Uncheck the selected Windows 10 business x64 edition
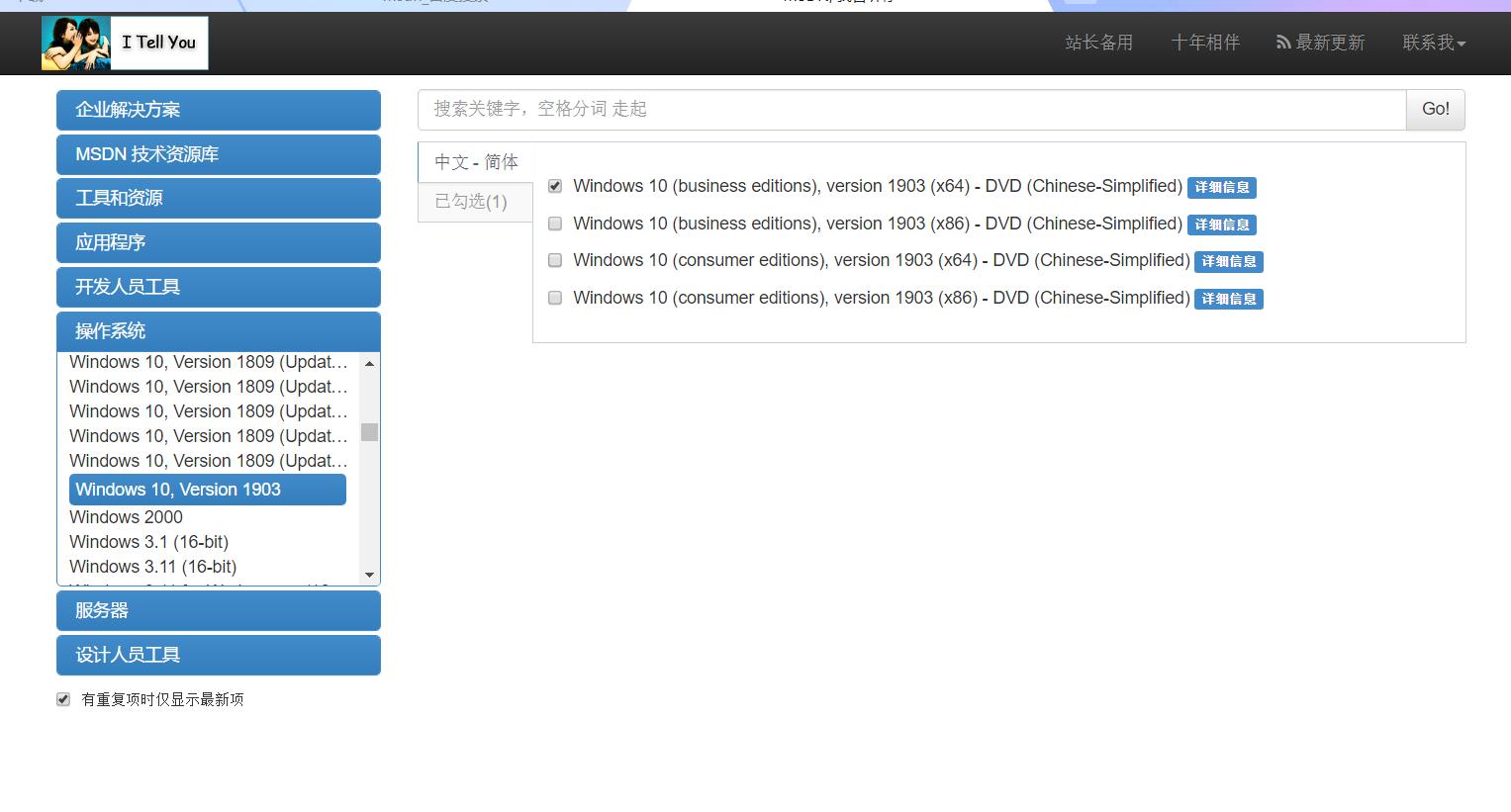This screenshot has width=1511, height=812. click(554, 185)
